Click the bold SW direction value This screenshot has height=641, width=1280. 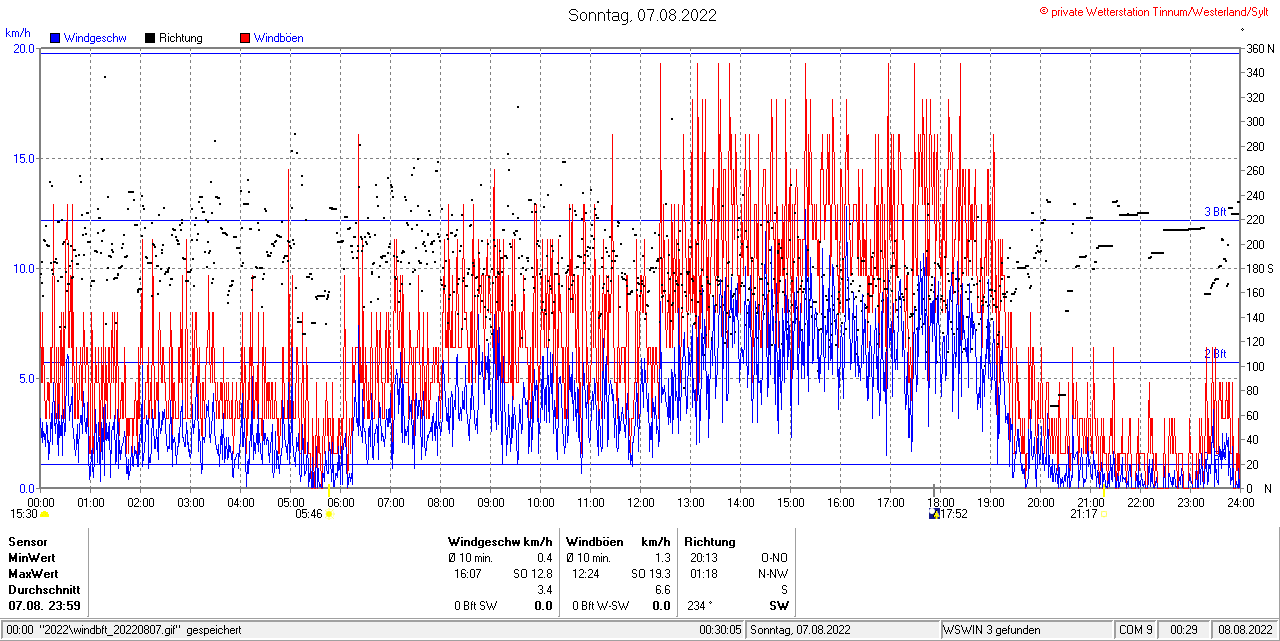coord(778,606)
